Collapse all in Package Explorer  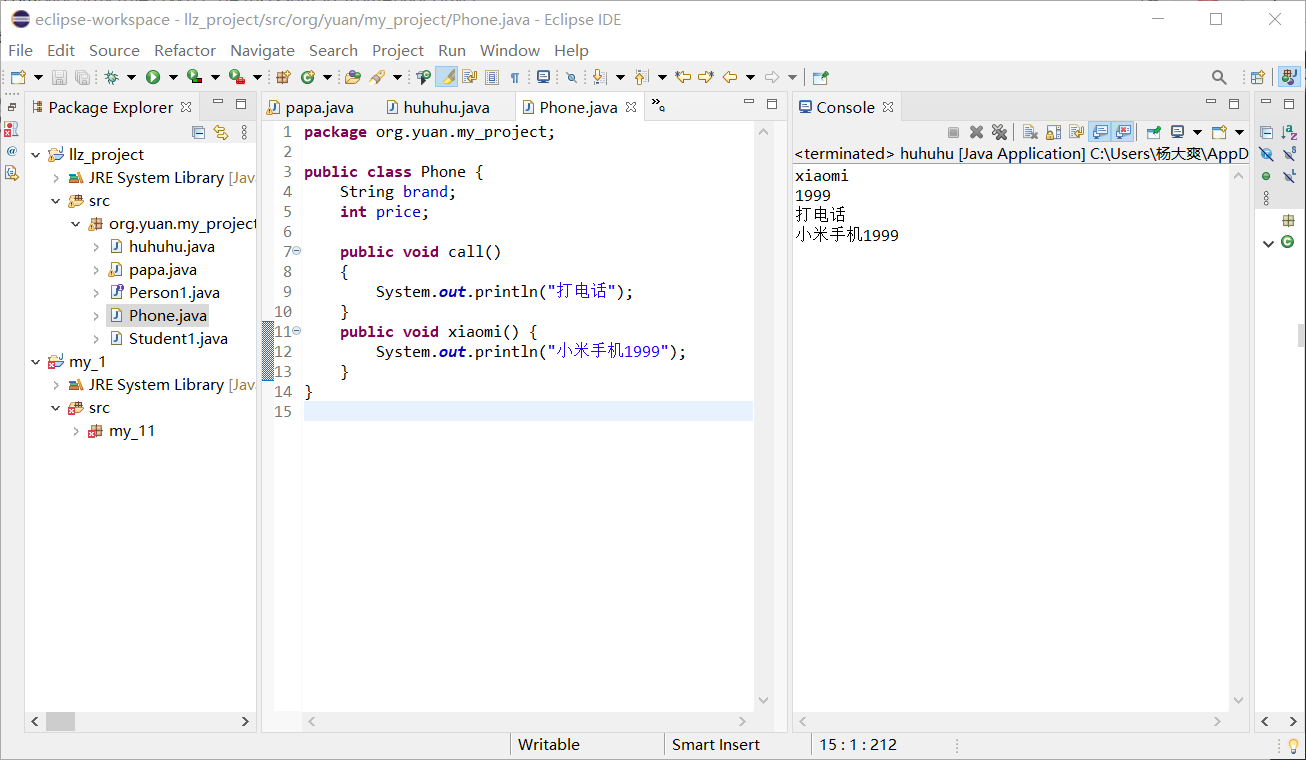(x=198, y=132)
